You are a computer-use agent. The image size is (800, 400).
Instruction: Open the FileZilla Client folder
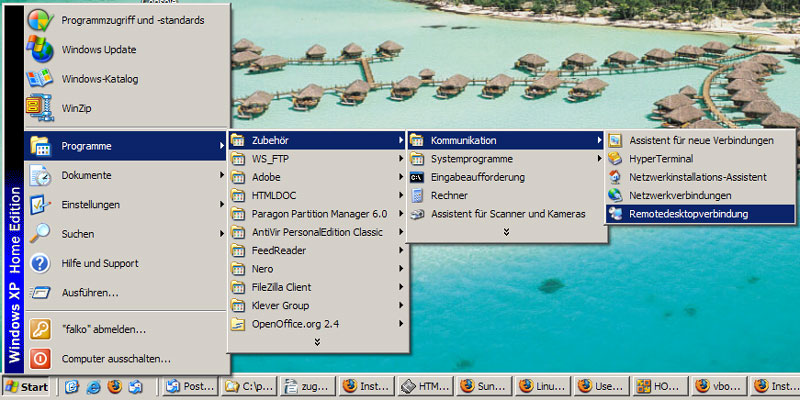[317, 287]
